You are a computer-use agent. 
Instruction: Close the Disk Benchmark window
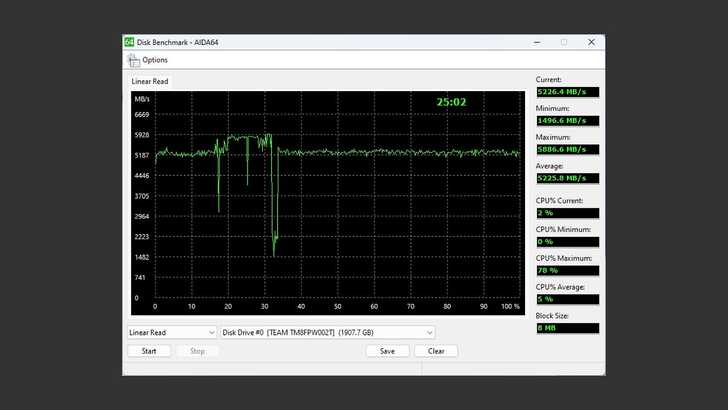[591, 42]
